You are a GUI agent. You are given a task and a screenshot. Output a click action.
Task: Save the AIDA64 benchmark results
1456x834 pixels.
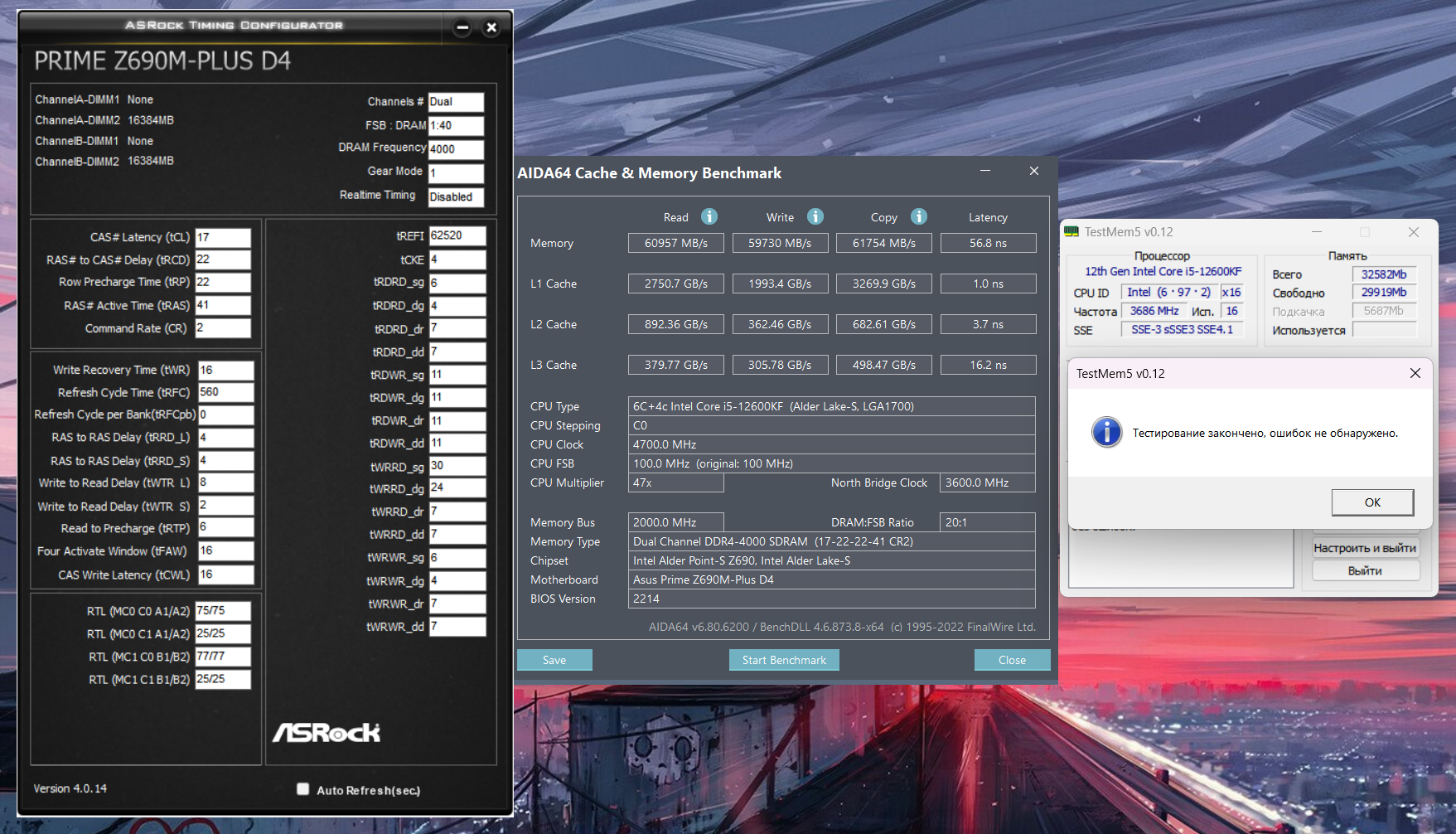pyautogui.click(x=554, y=660)
